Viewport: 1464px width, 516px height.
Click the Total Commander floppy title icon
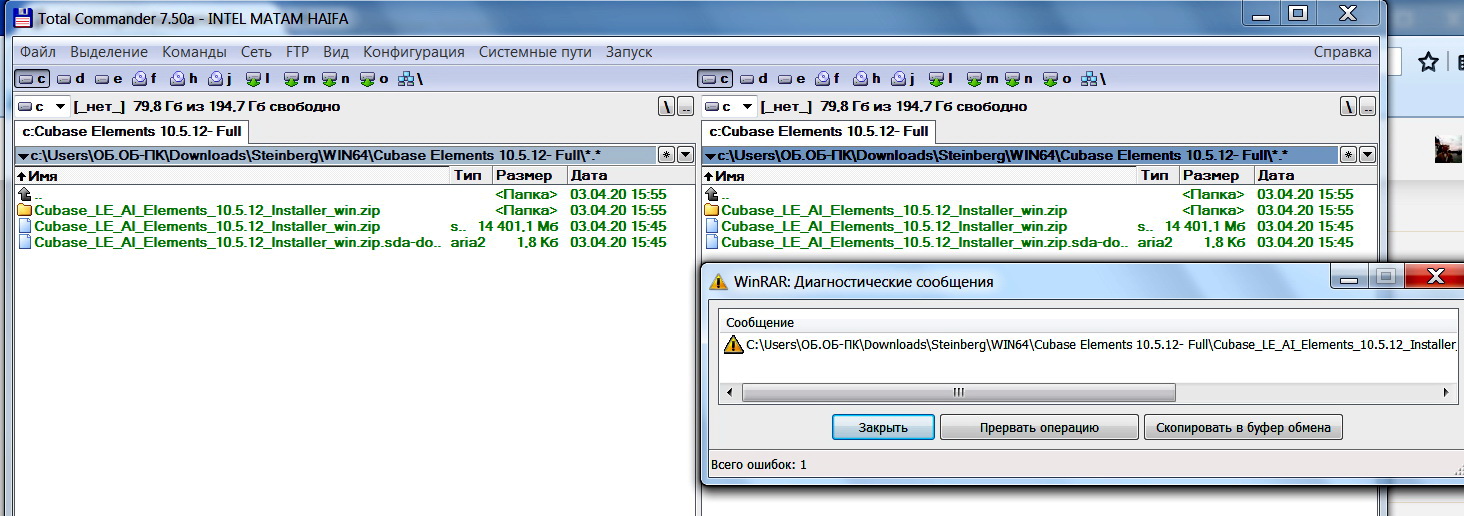pyautogui.click(x=21, y=18)
